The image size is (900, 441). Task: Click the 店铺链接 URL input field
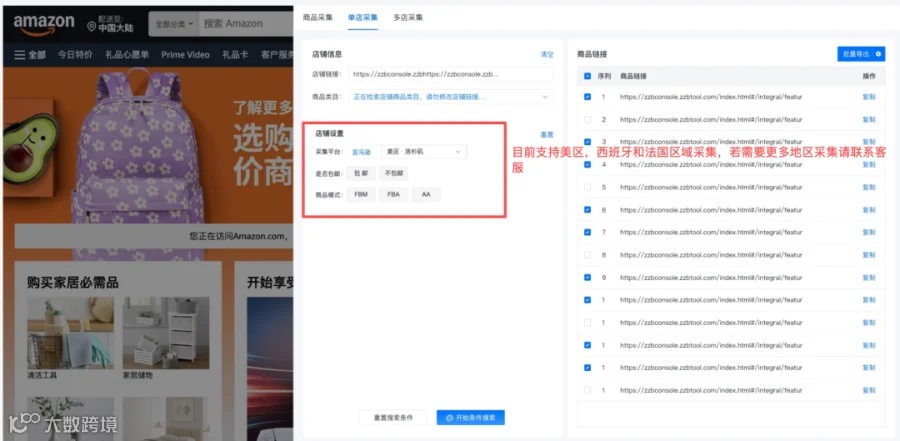coord(451,74)
